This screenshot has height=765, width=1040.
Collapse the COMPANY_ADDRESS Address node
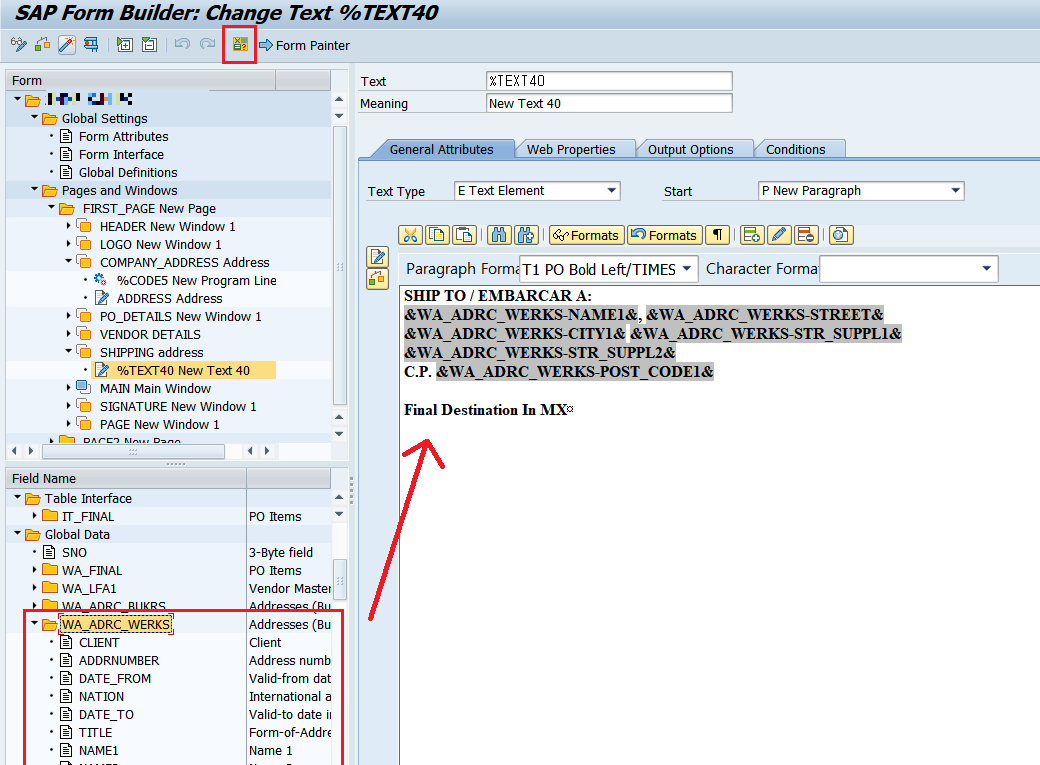pos(68,261)
